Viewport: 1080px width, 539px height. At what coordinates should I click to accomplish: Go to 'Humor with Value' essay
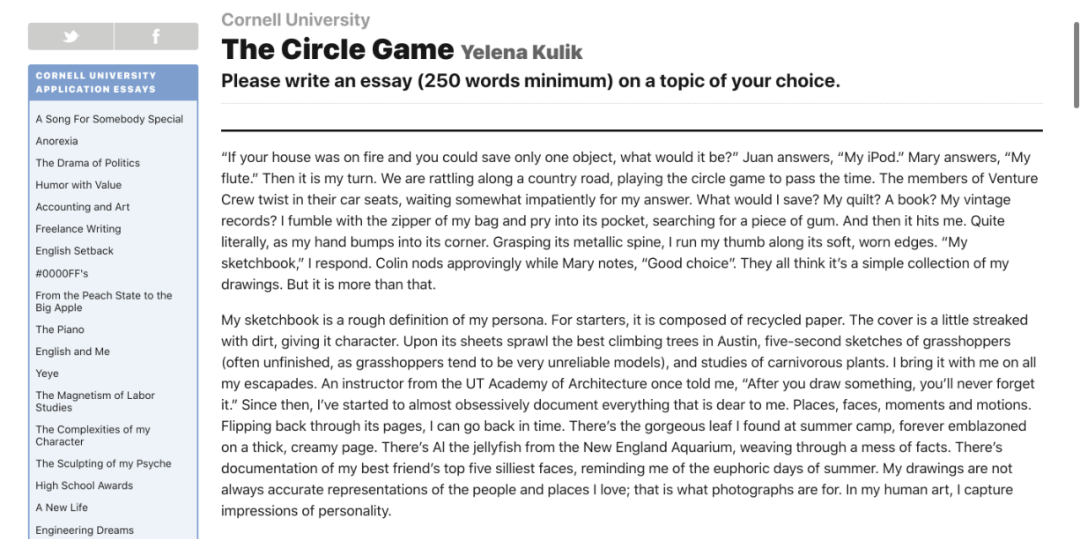79,185
